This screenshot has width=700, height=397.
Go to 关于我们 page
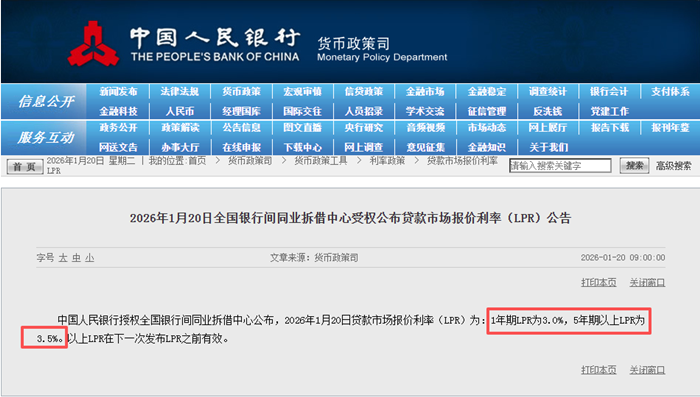point(548,147)
